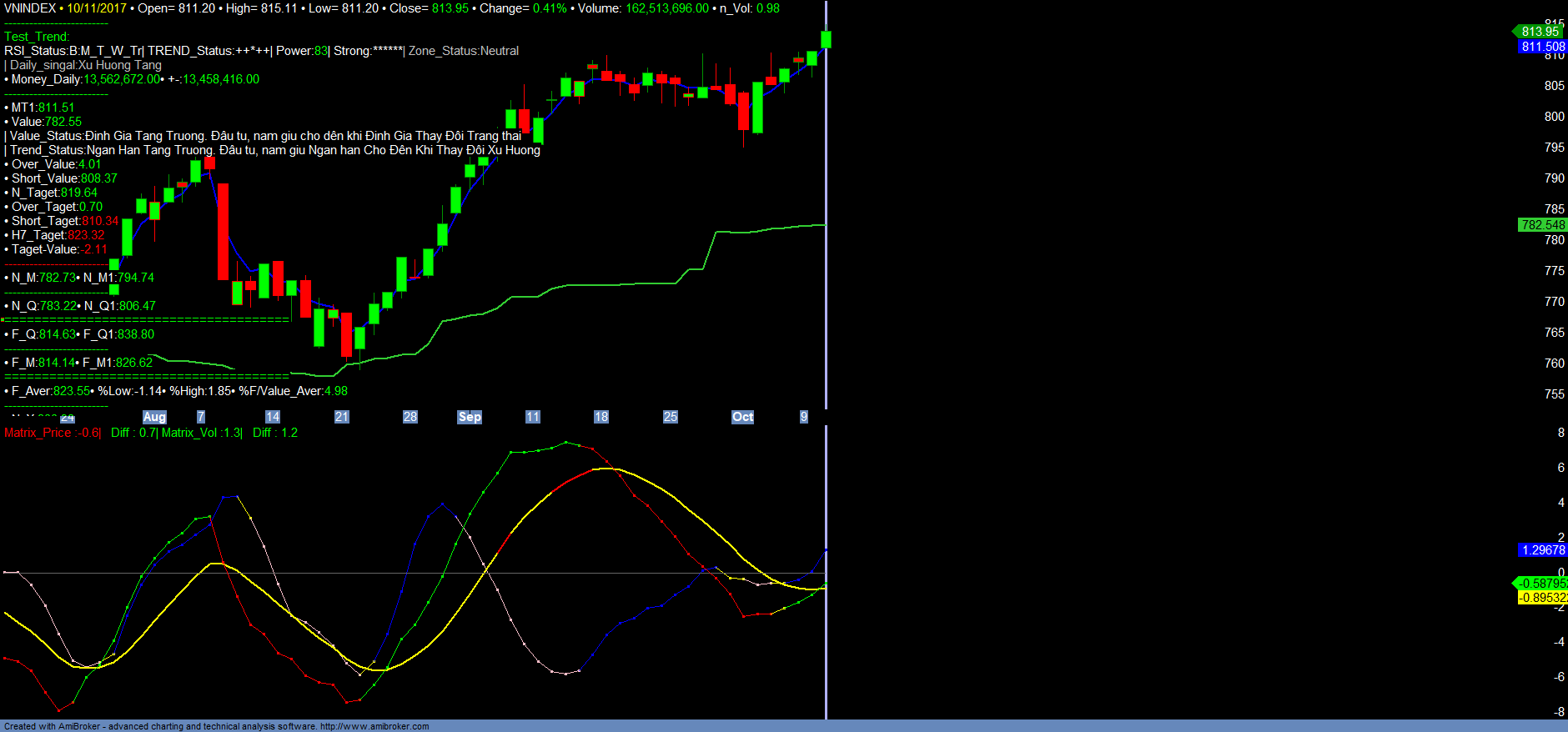
Task: Select the yellow -0.89532 indicator value tag
Action: coord(1542,598)
